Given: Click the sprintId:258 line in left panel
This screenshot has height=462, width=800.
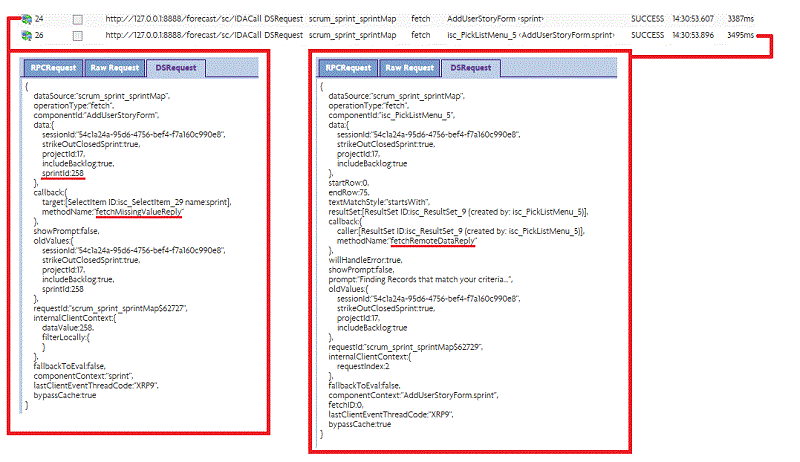Looking at the screenshot, I should [x=62, y=171].
